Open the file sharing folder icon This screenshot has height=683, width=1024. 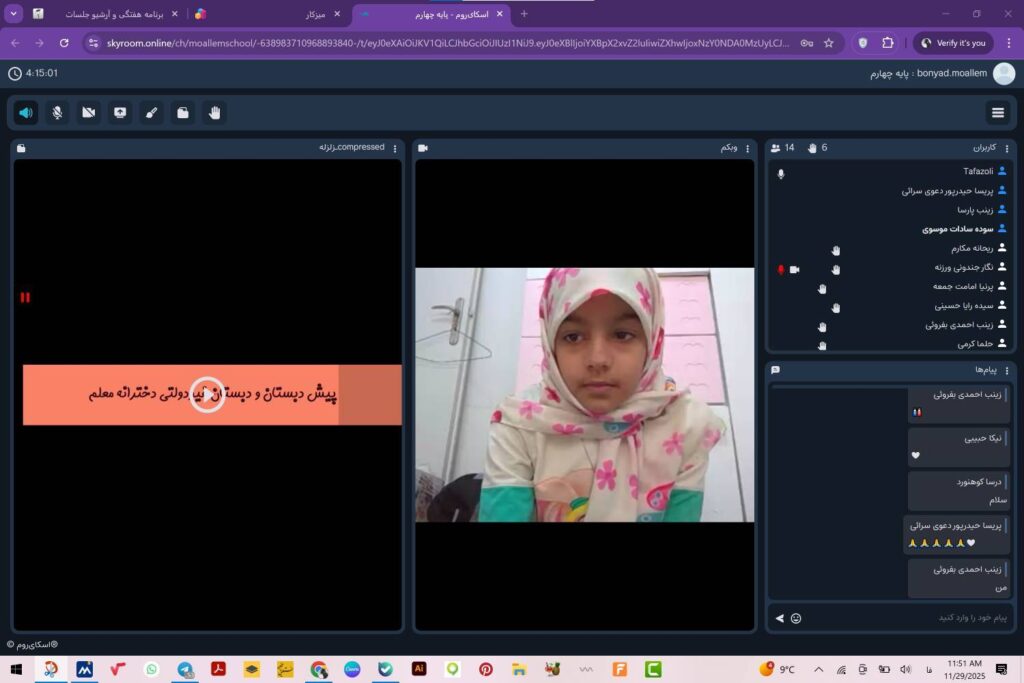point(182,112)
